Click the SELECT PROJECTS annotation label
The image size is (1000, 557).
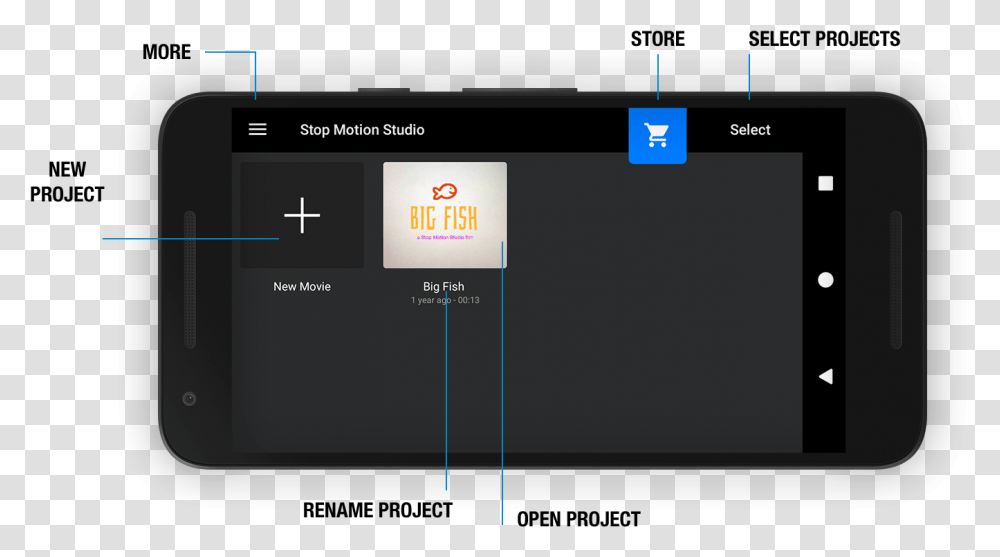[x=824, y=39]
